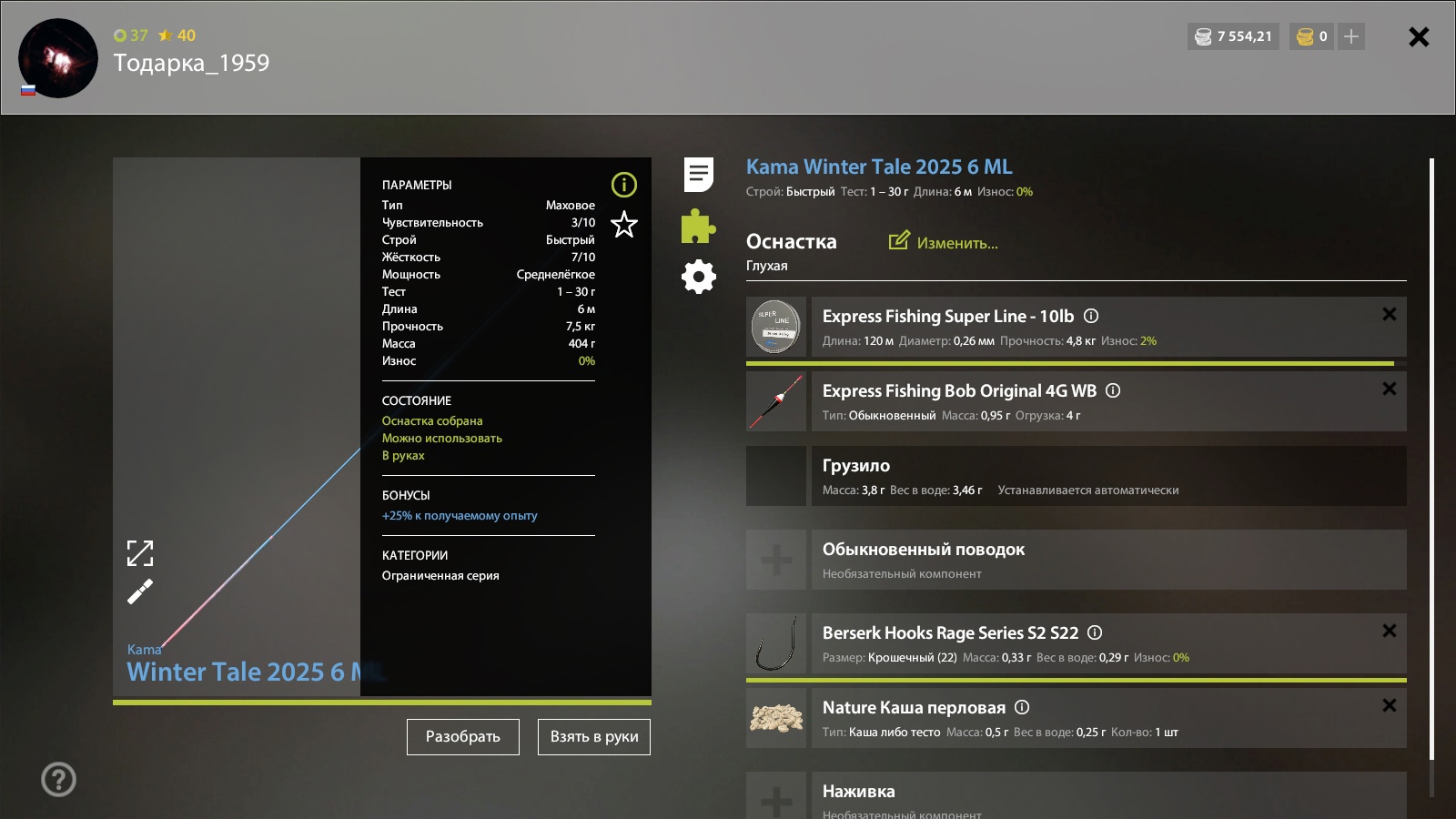Click the rod preview image

(x=237, y=427)
